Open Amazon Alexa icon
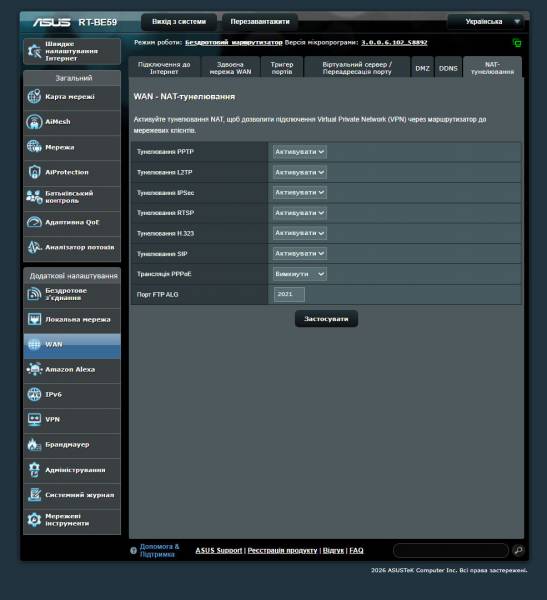This screenshot has height=600, width=547. (34, 369)
